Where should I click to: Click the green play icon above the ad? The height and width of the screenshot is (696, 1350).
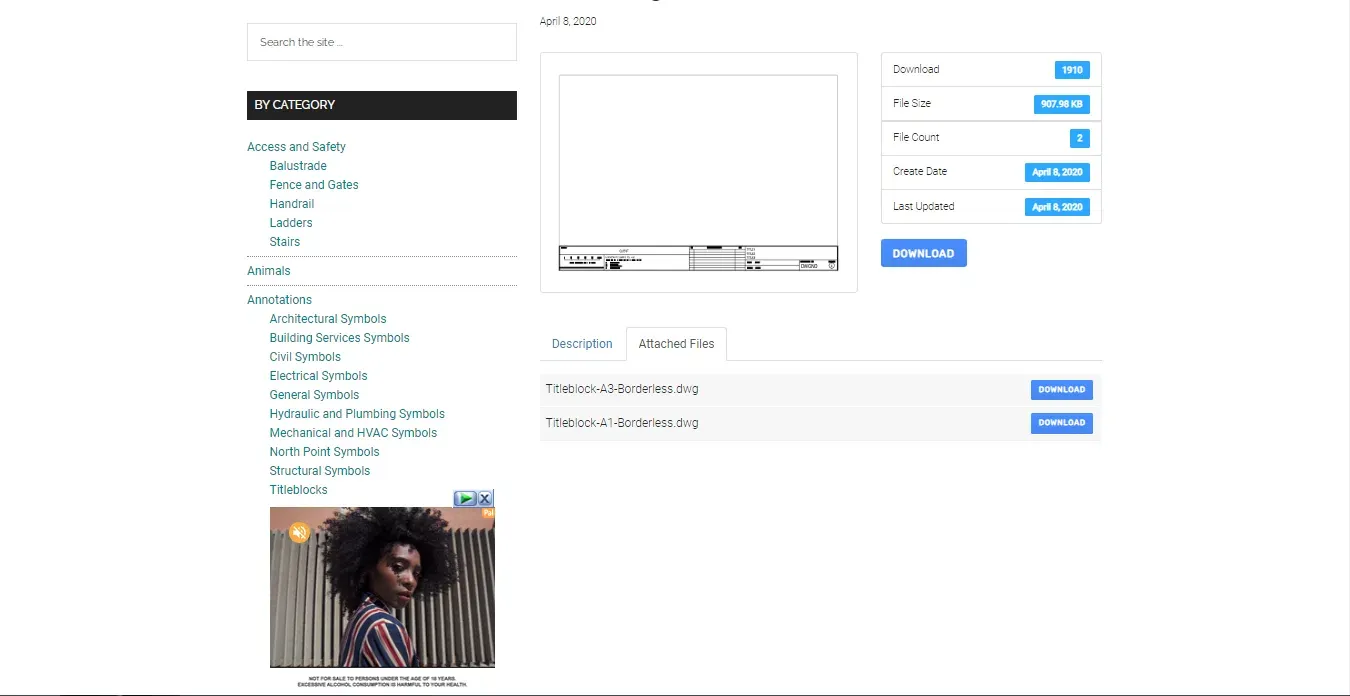pos(465,497)
